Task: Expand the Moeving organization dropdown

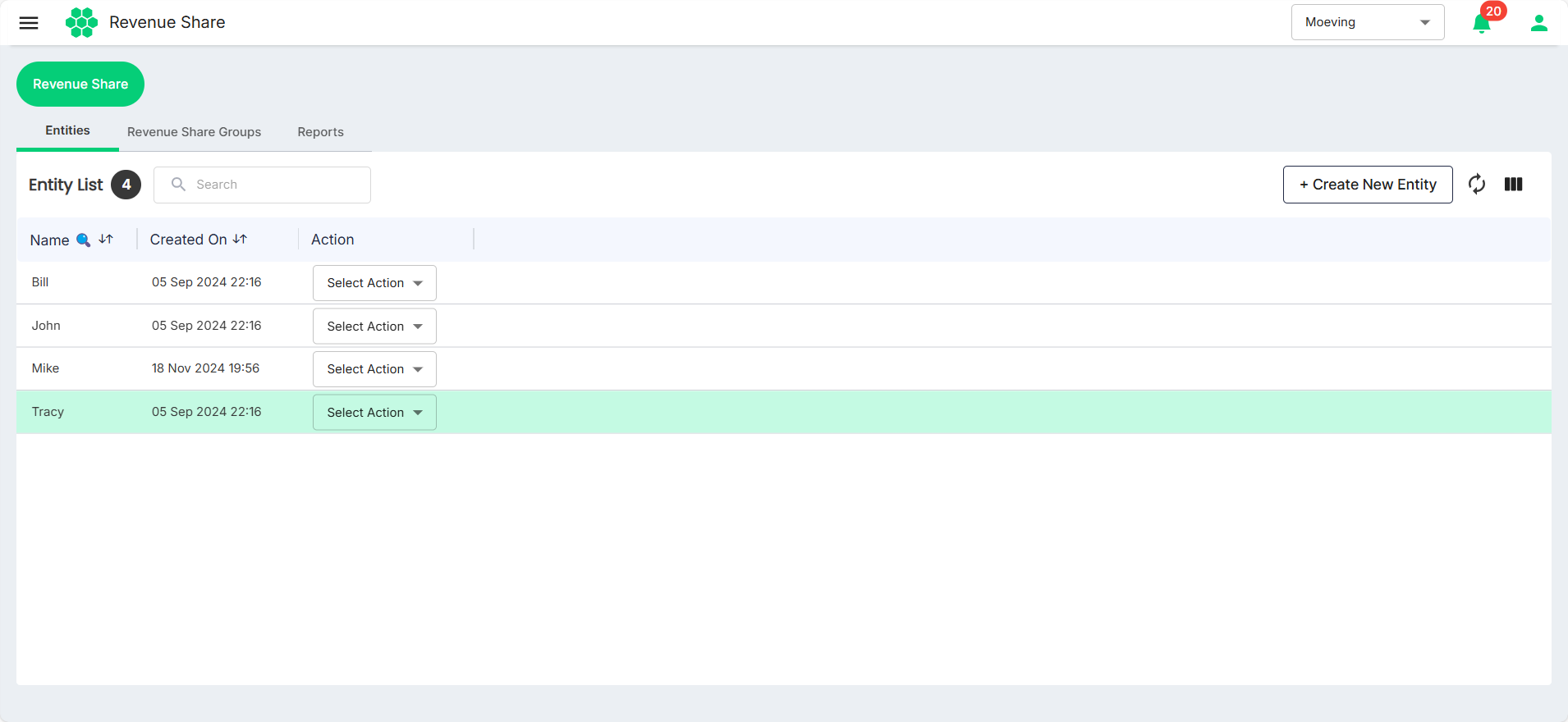Action: coord(1368,22)
